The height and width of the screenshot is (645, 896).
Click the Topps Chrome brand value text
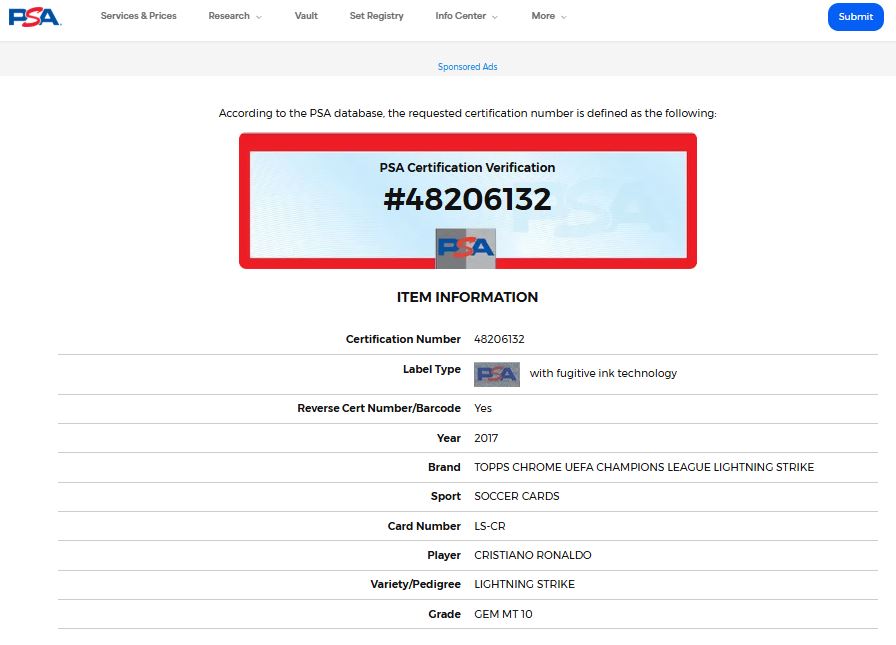point(644,468)
